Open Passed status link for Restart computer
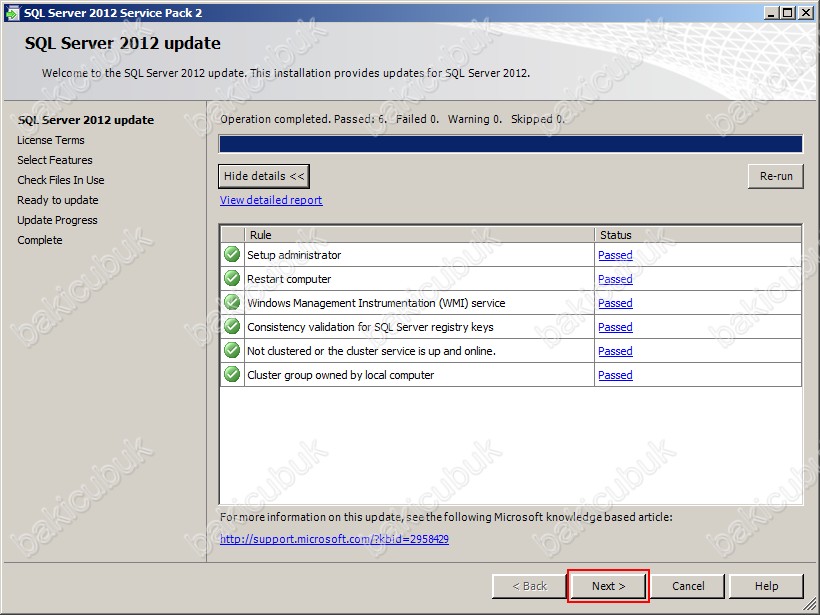Screen dimensions: 820x615 click(x=615, y=279)
